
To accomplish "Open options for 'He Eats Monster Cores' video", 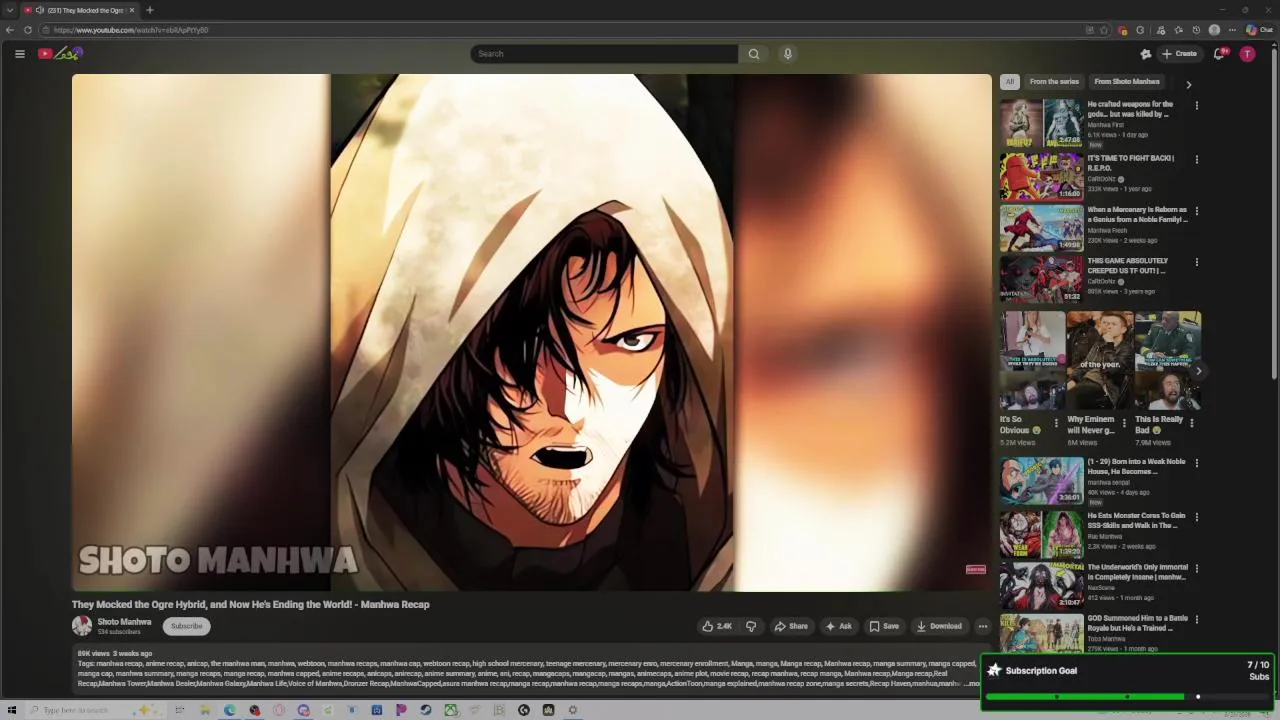I will click(1196, 517).
